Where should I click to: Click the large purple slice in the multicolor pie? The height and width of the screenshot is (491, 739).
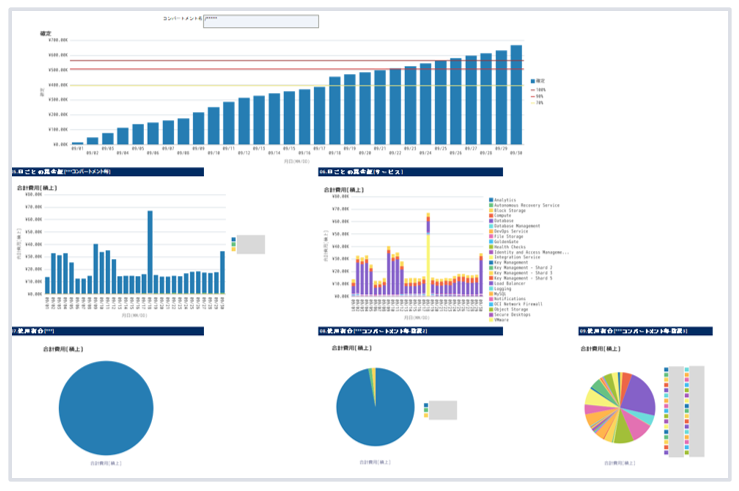coord(636,395)
